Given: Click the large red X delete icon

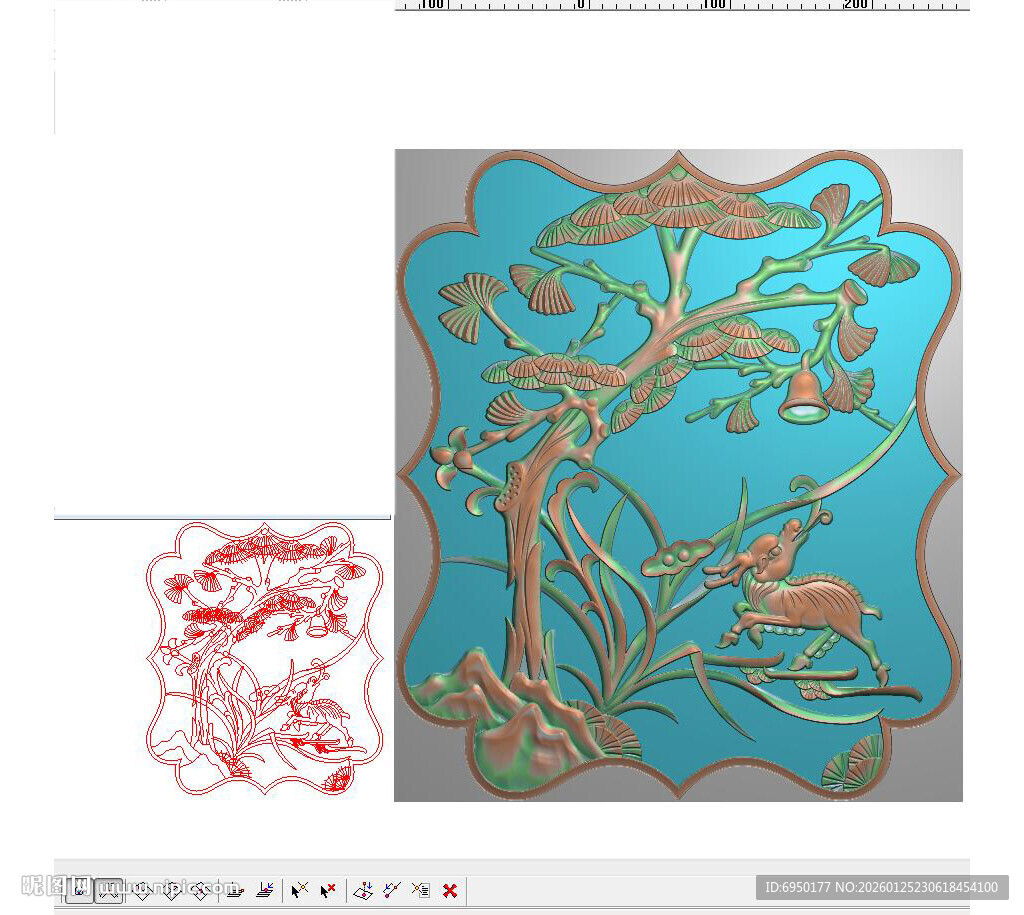Looking at the screenshot, I should [x=450, y=891].
